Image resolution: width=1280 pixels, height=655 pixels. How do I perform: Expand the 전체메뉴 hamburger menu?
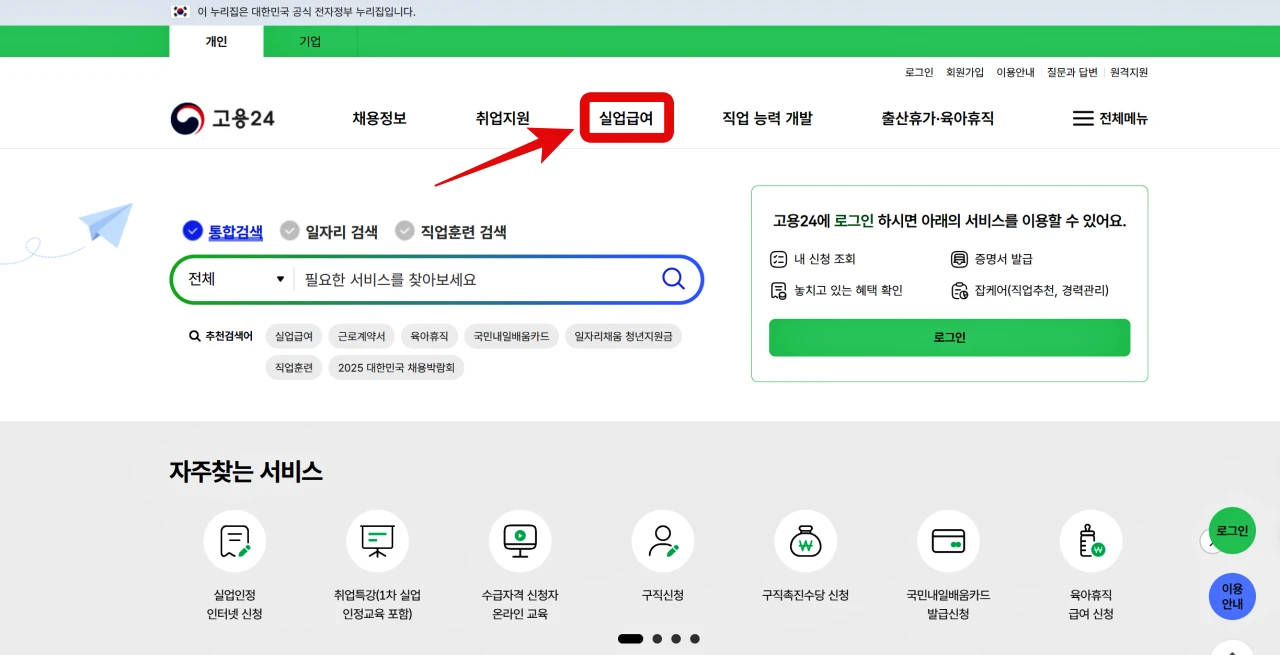[x=1113, y=117]
